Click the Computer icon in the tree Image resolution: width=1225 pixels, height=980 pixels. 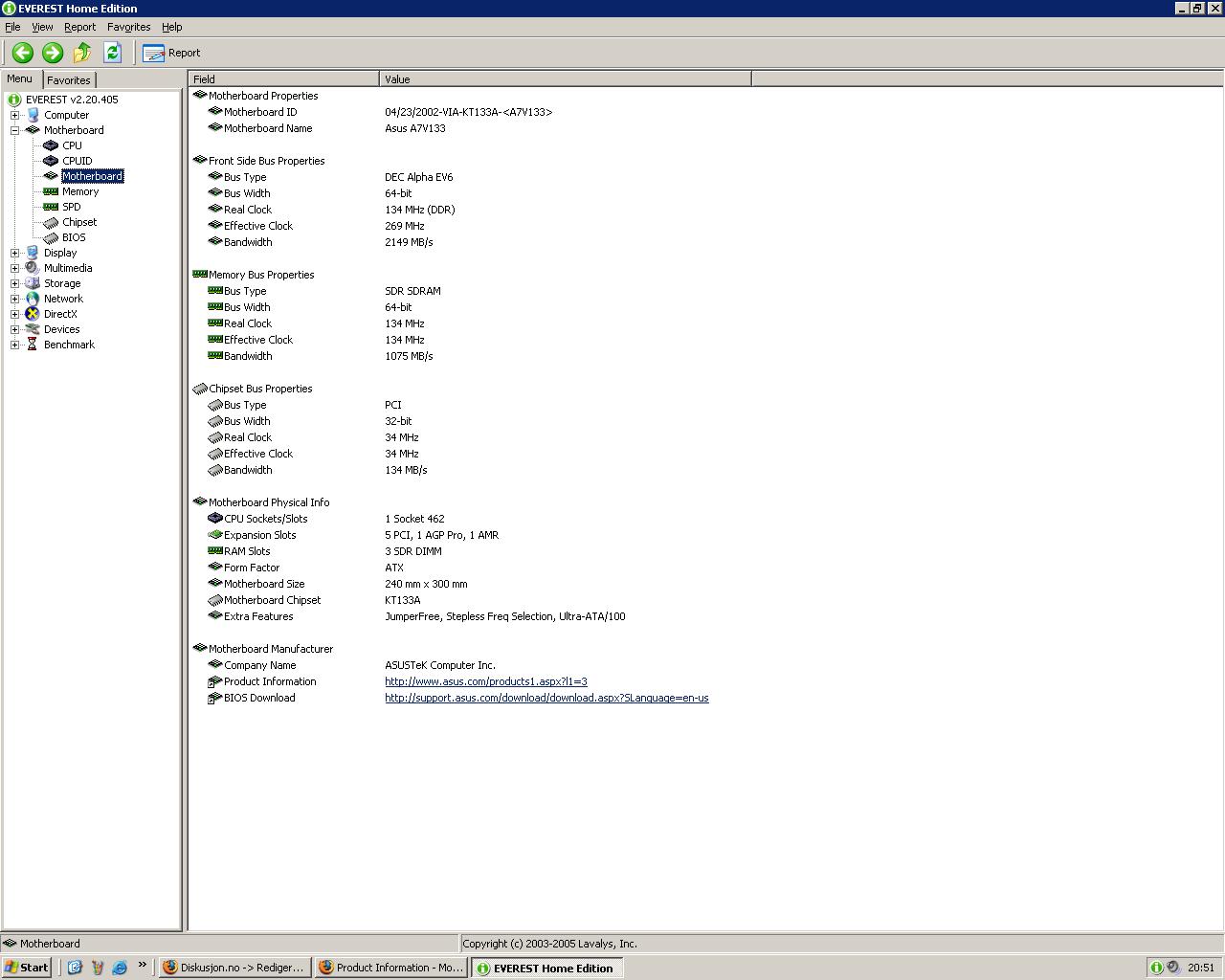33,115
